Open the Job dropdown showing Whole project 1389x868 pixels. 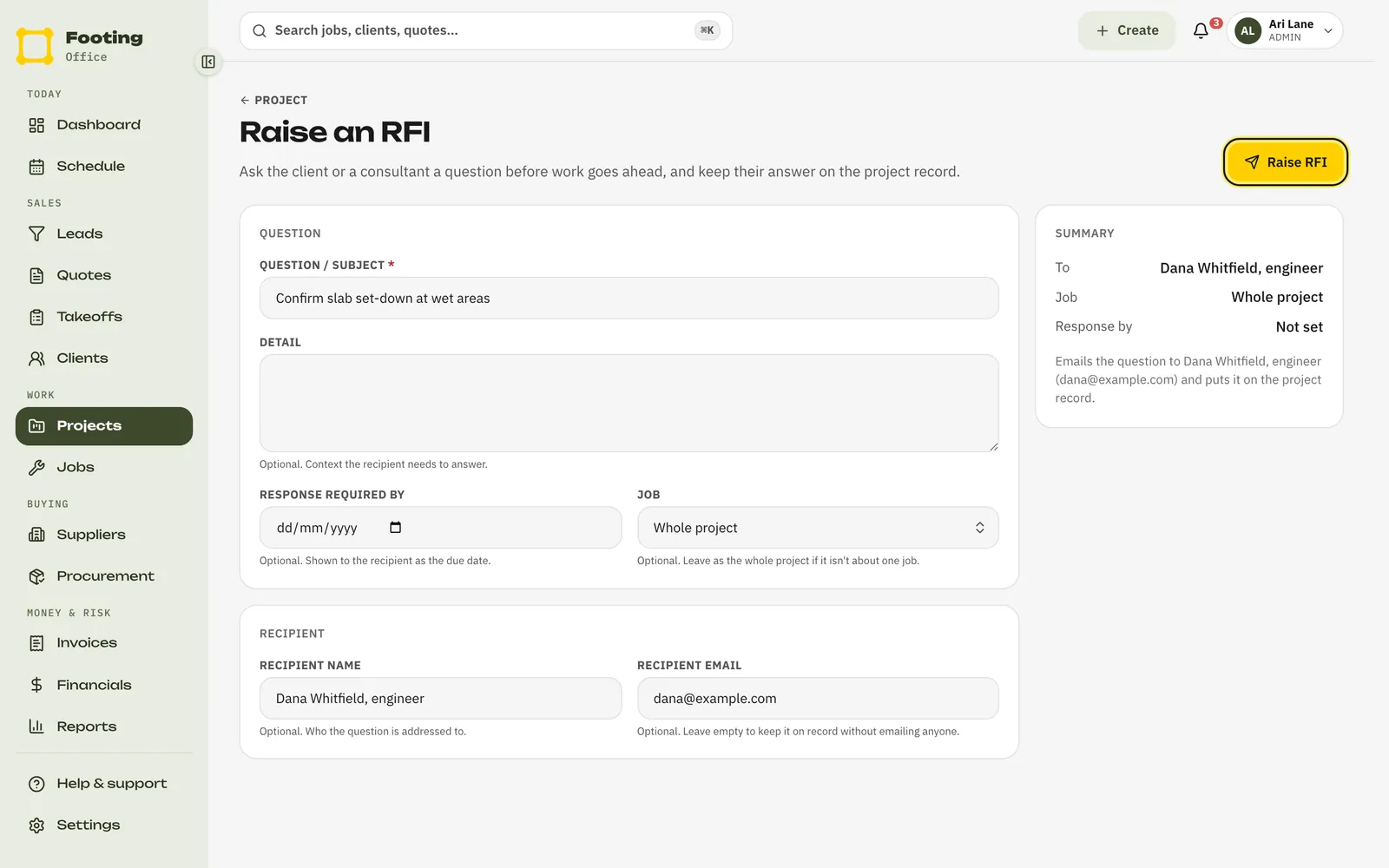point(818,528)
